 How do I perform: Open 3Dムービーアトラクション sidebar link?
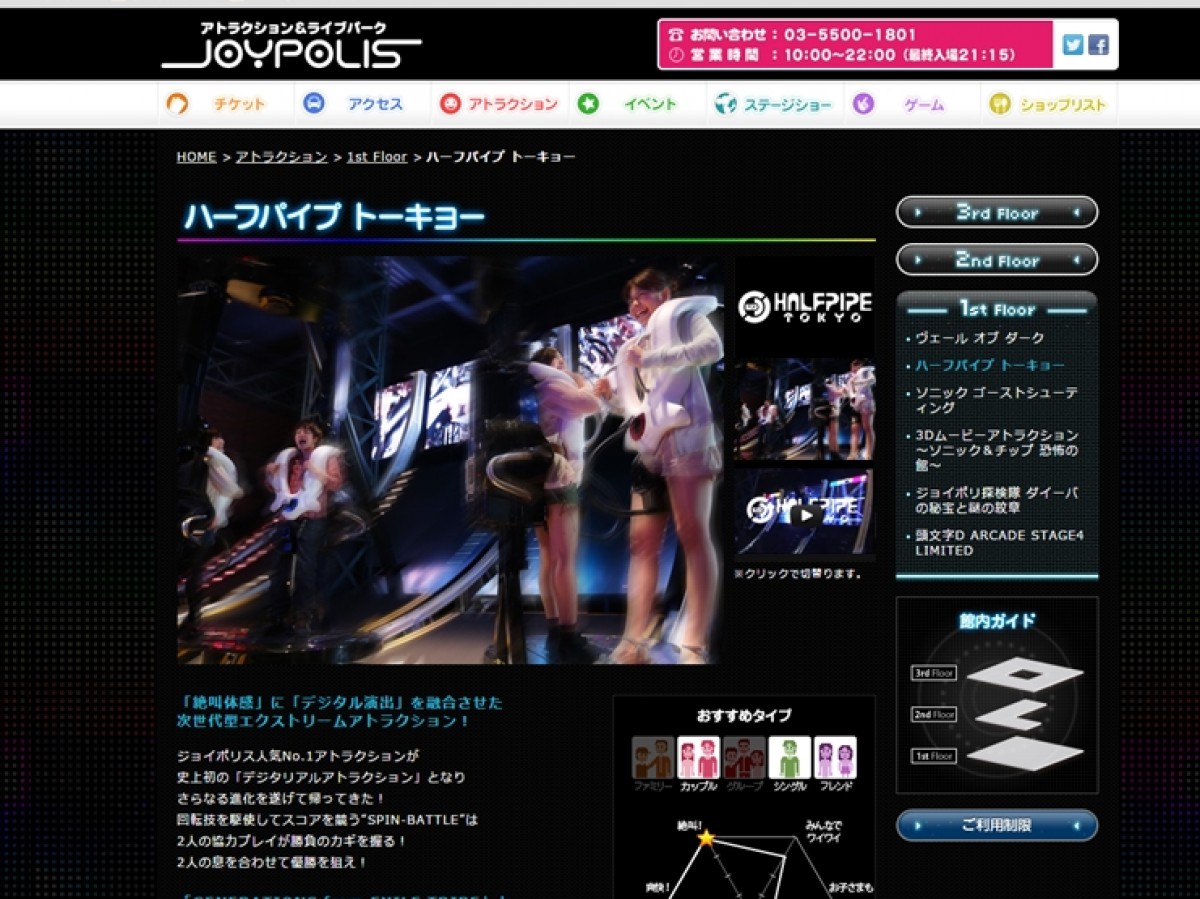click(997, 450)
